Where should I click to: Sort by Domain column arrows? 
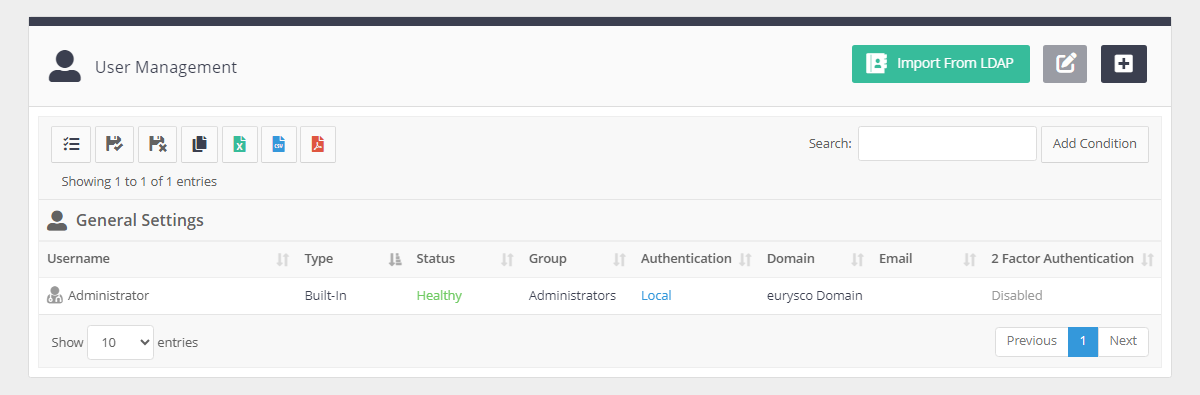click(x=857, y=259)
